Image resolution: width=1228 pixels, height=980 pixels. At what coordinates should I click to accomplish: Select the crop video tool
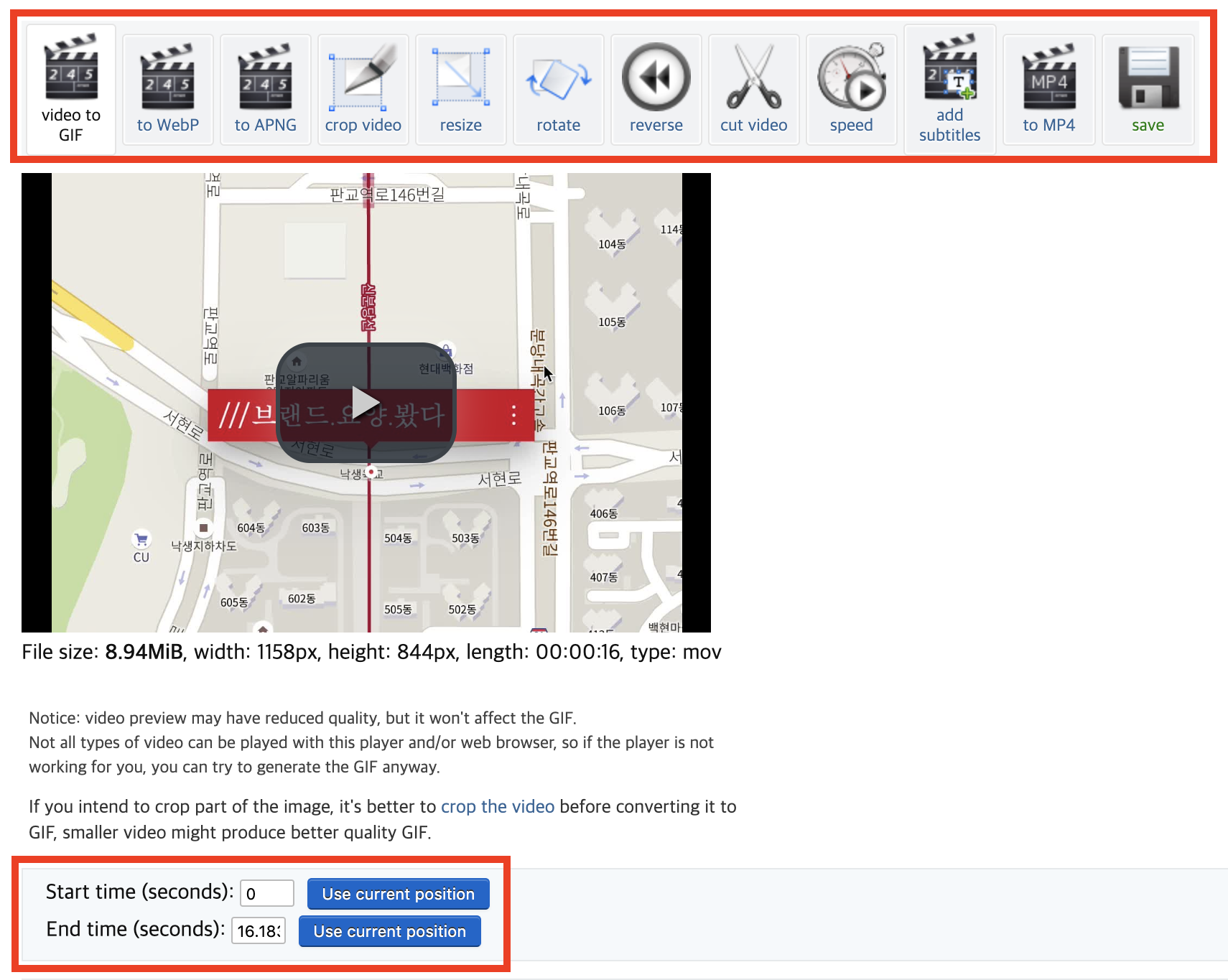(x=363, y=89)
